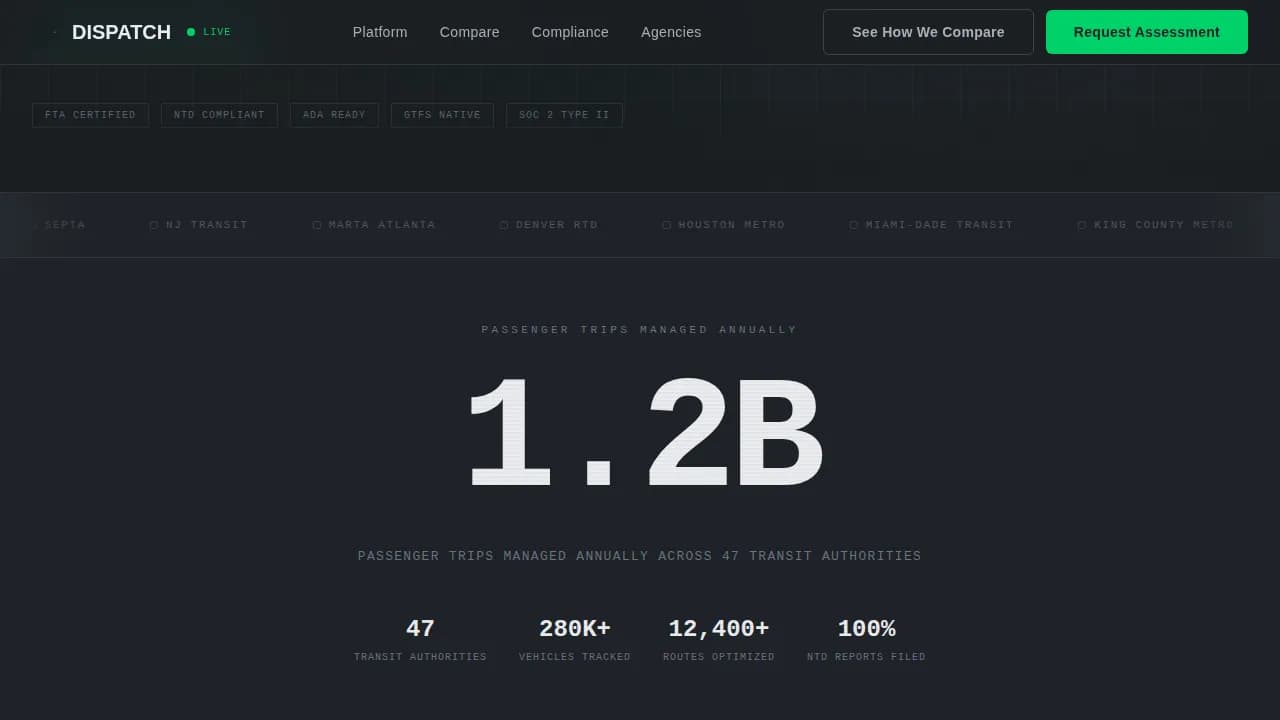Click the small PASSENGER TRIPS MANAGED ANNUALLY heading
The image size is (1280, 720).
tap(640, 330)
